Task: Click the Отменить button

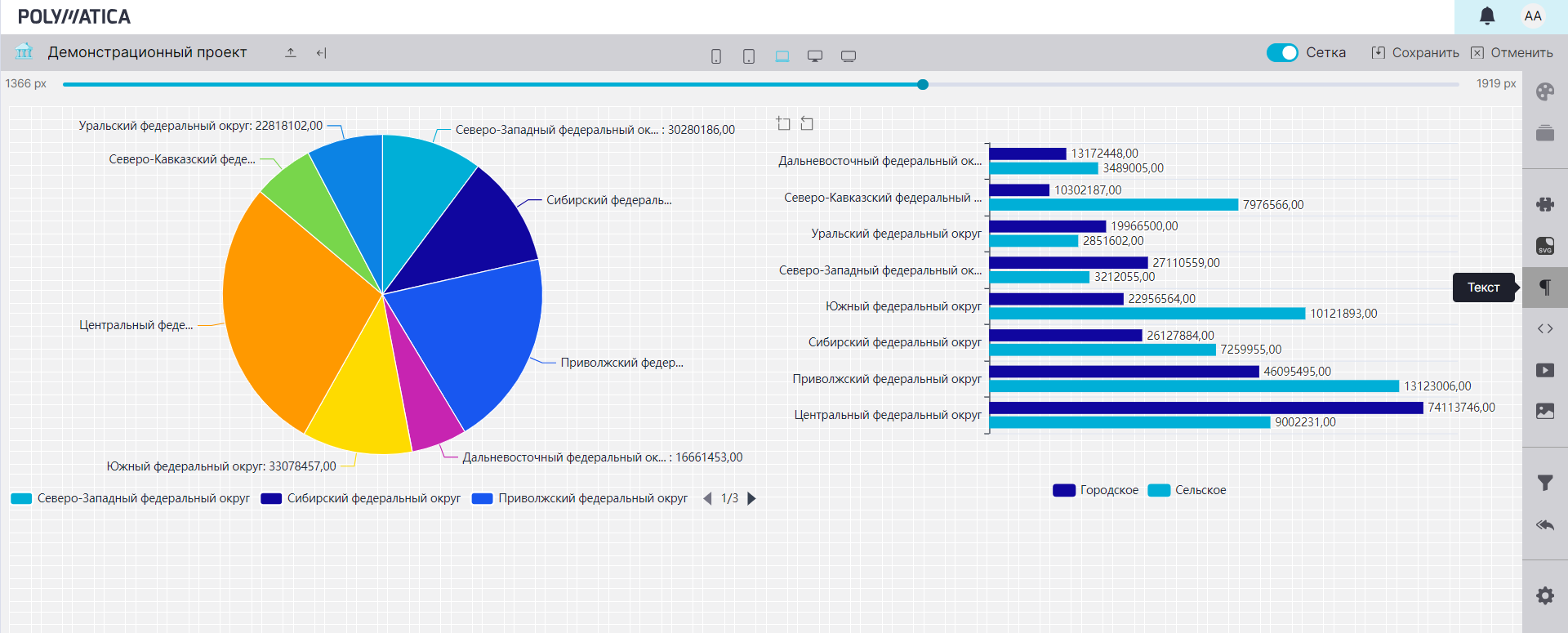Action: click(1512, 52)
